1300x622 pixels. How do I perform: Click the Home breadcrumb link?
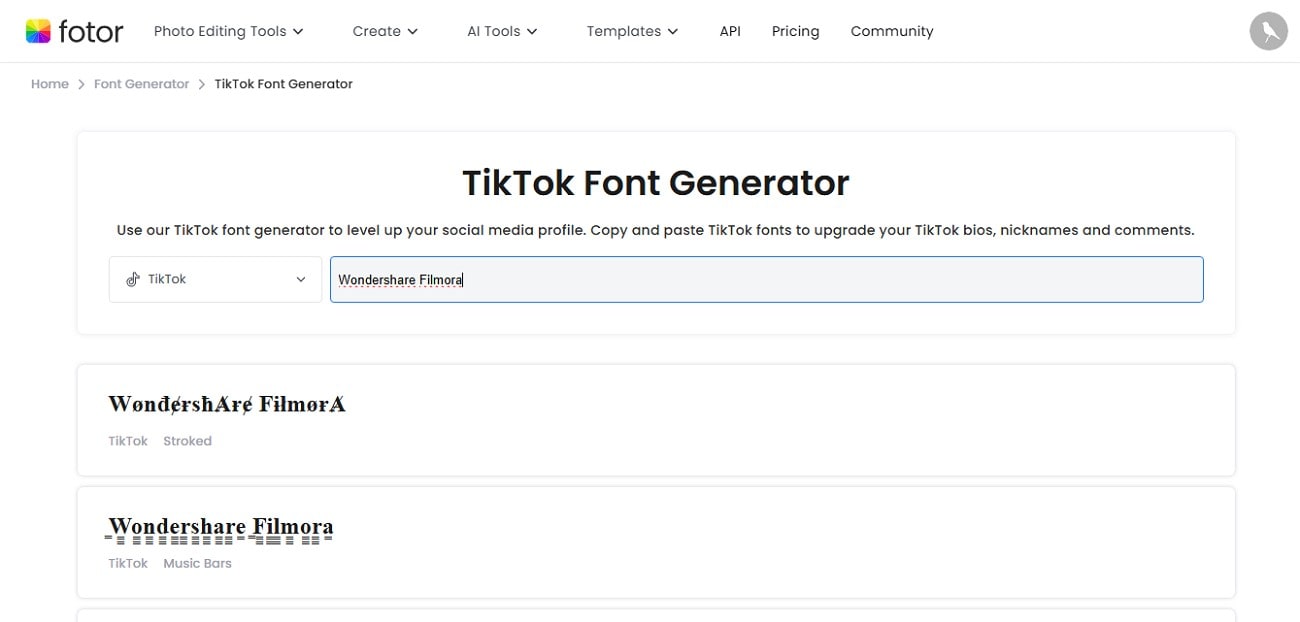point(50,84)
